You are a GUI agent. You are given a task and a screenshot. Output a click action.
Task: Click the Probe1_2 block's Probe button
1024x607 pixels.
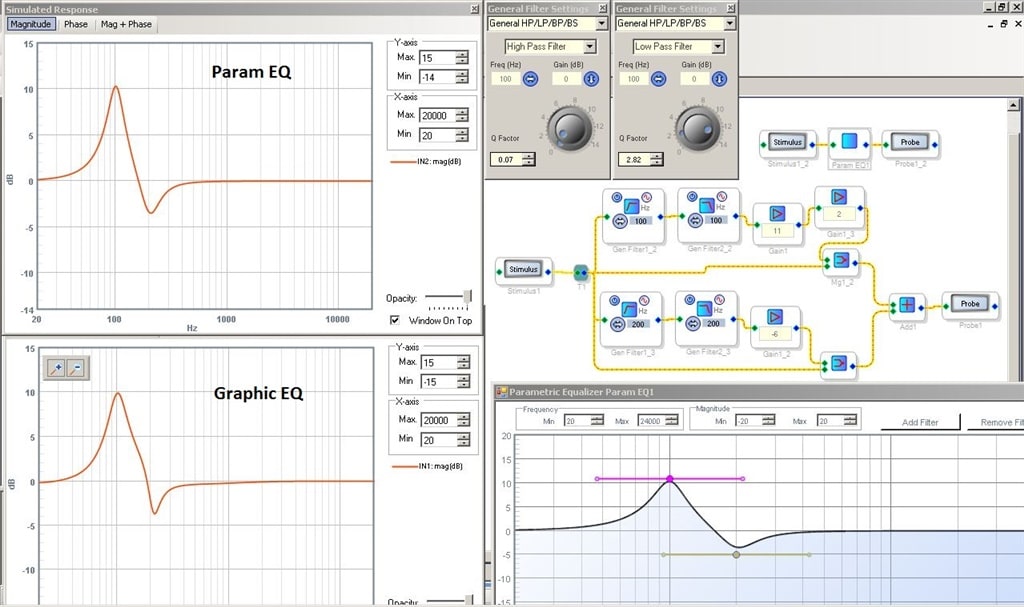pos(910,142)
